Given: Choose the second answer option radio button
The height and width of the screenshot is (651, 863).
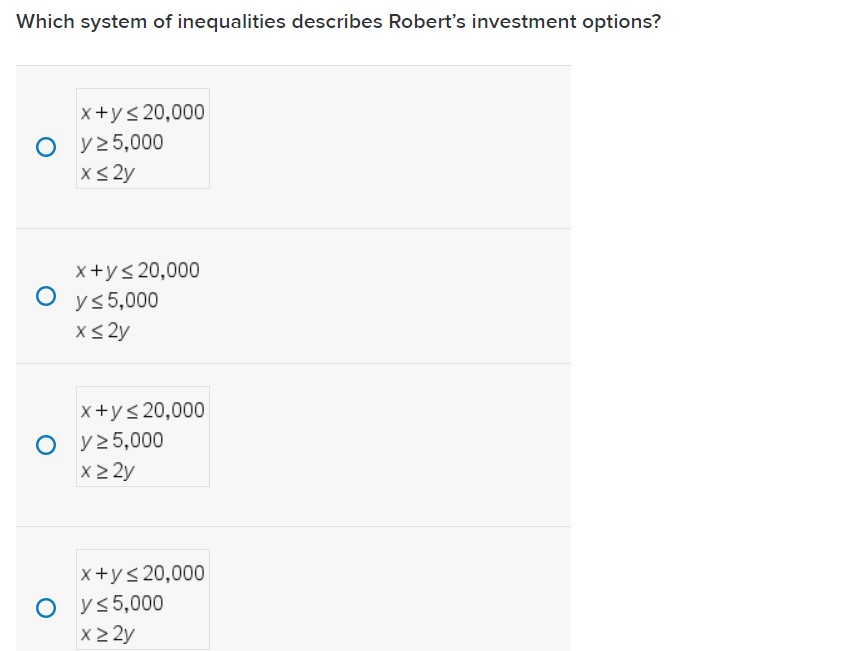Looking at the screenshot, I should 44,296.
